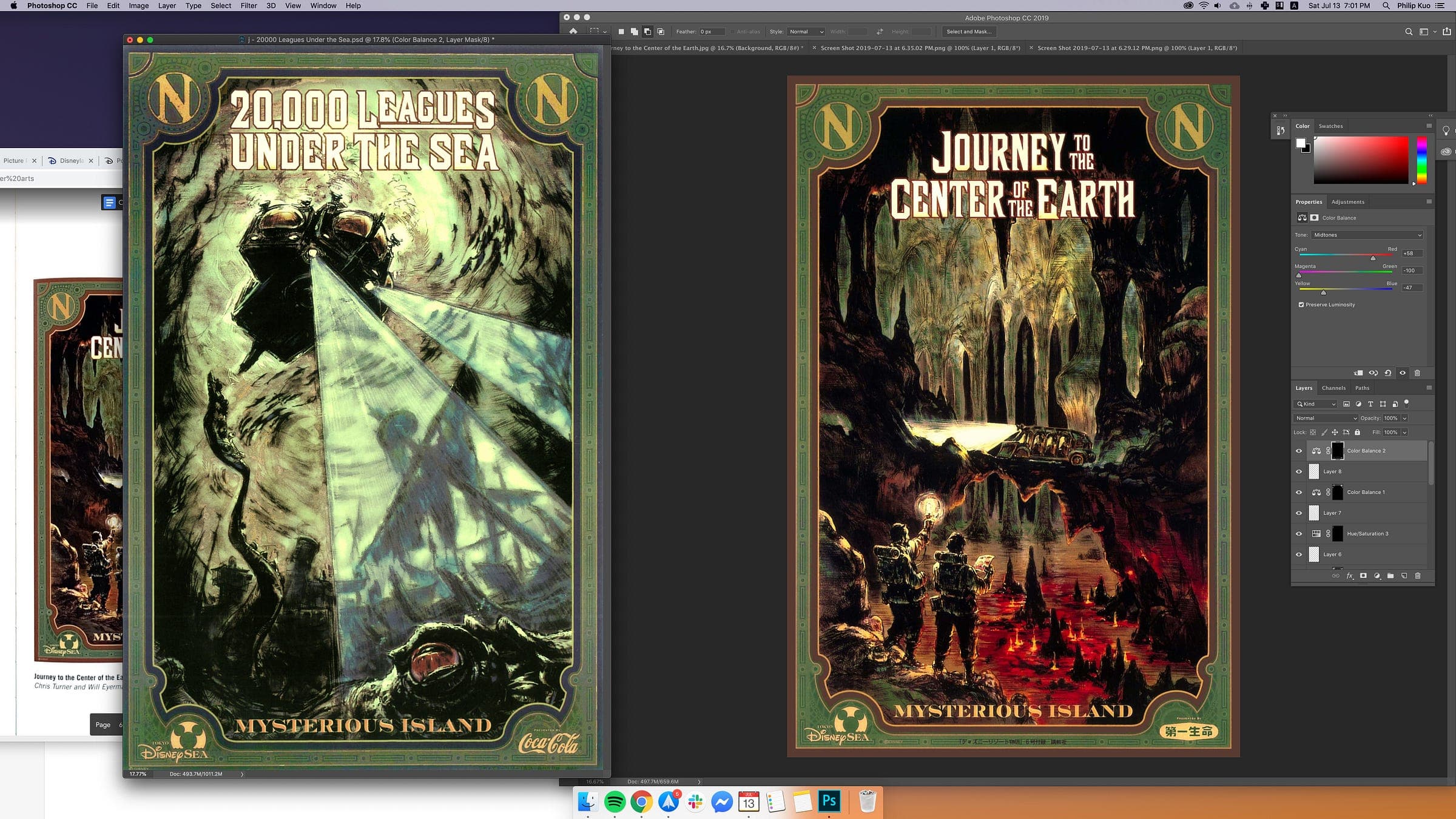Screen dimensions: 1456x819
Task: Open the Learn panel lightbulb icon
Action: [1446, 130]
